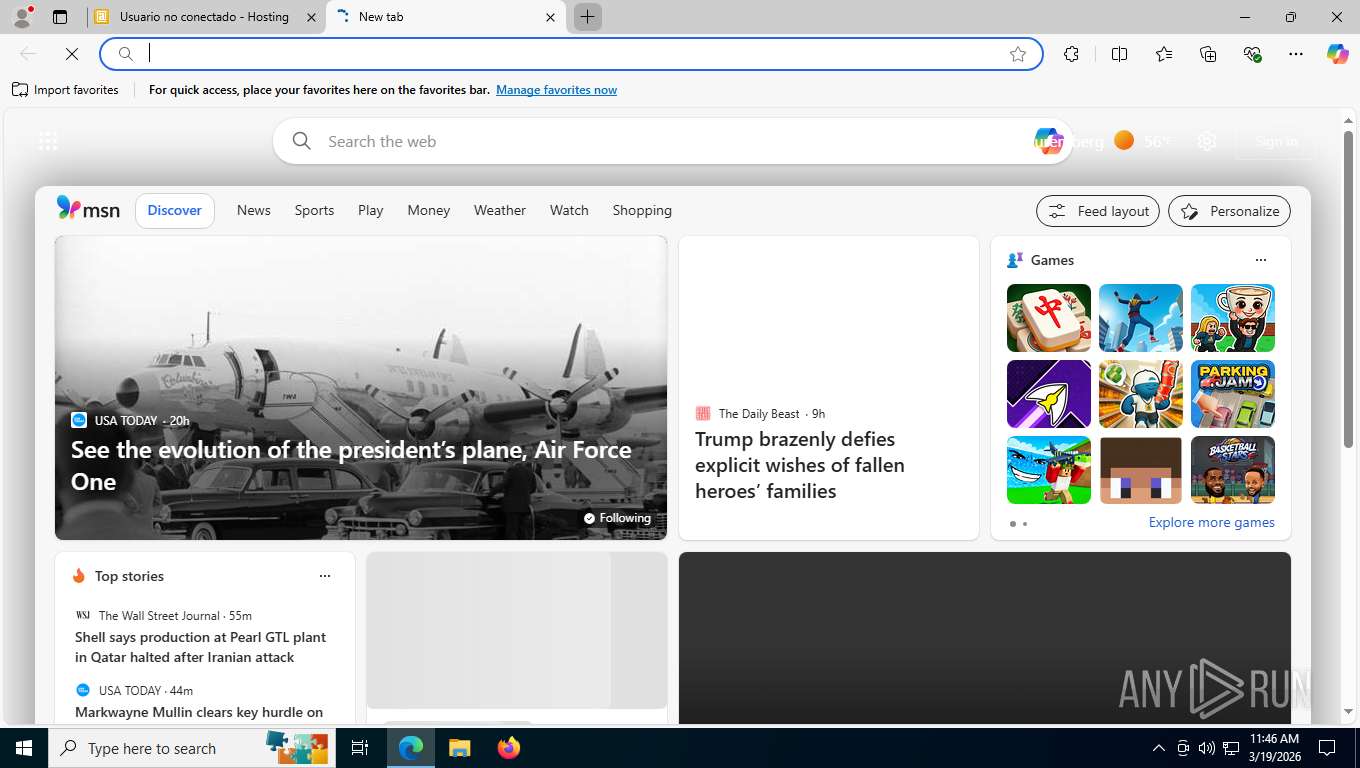Click Import favorites on favorites bar
The image size is (1360, 768).
pos(66,90)
